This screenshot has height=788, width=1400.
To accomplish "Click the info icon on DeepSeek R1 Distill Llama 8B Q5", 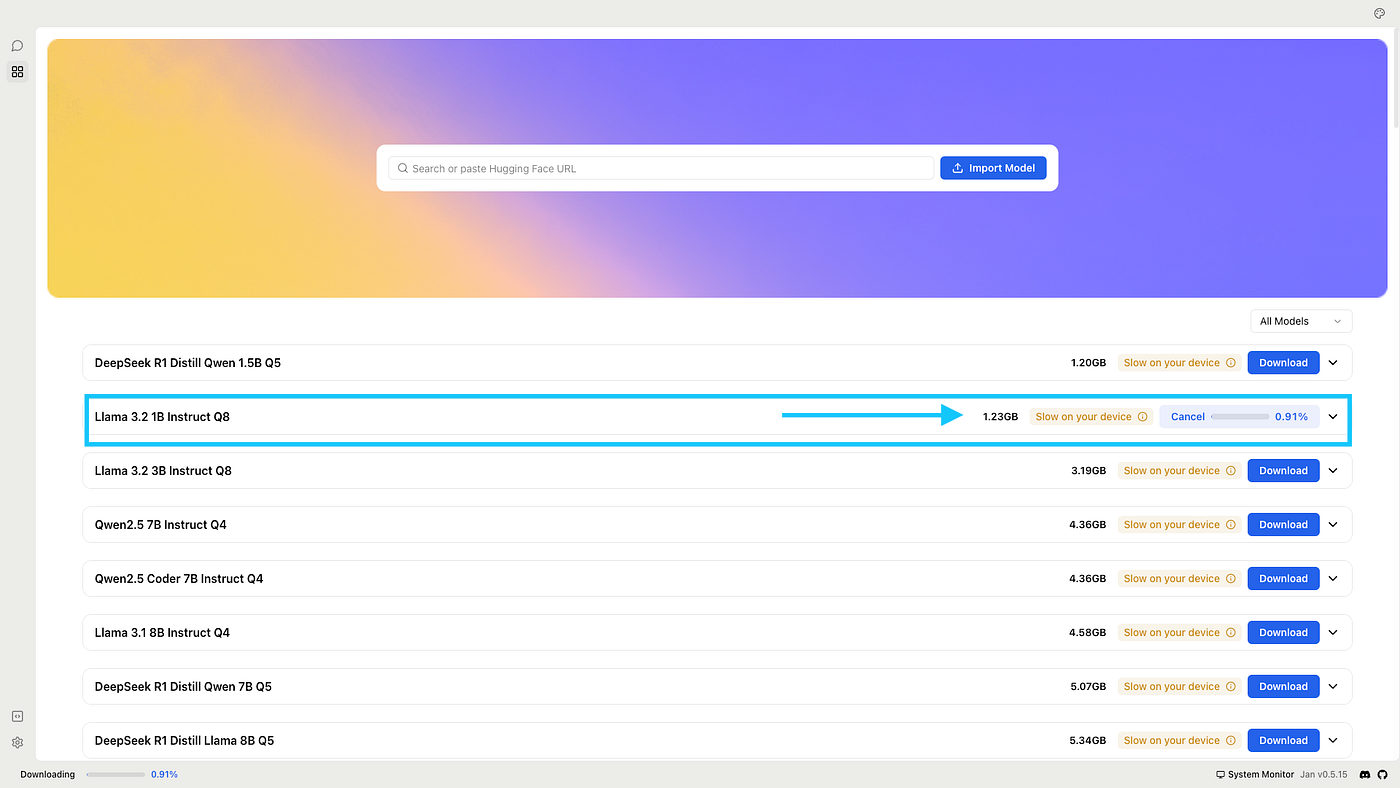I will tap(1231, 741).
